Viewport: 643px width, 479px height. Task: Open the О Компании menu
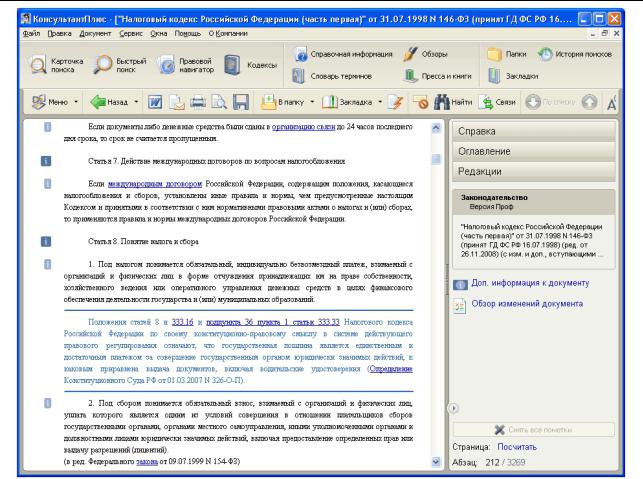228,34
